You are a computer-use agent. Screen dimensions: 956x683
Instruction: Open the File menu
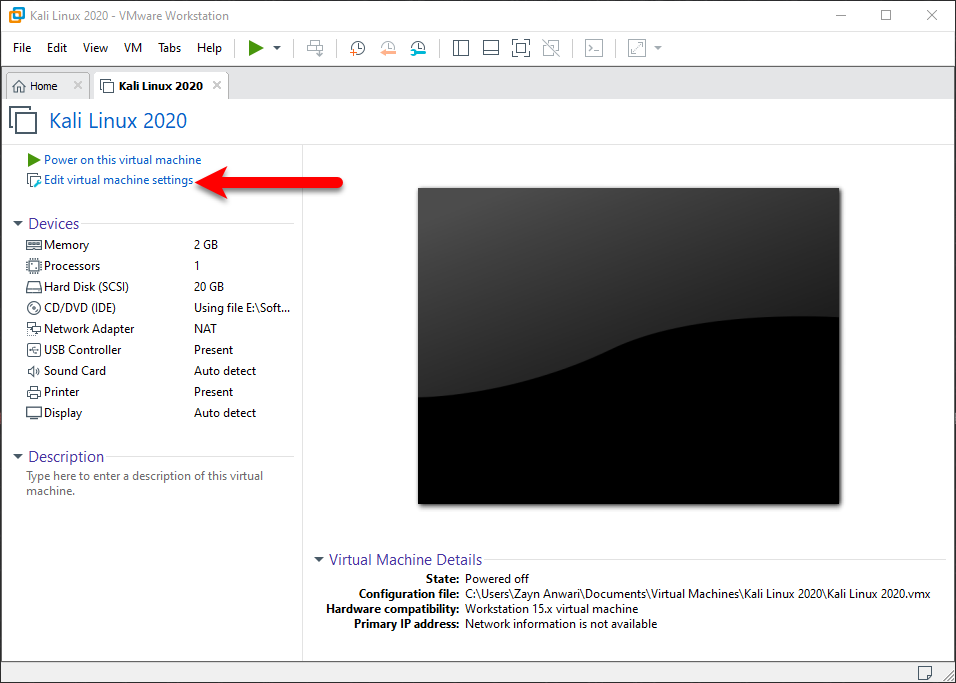point(22,48)
